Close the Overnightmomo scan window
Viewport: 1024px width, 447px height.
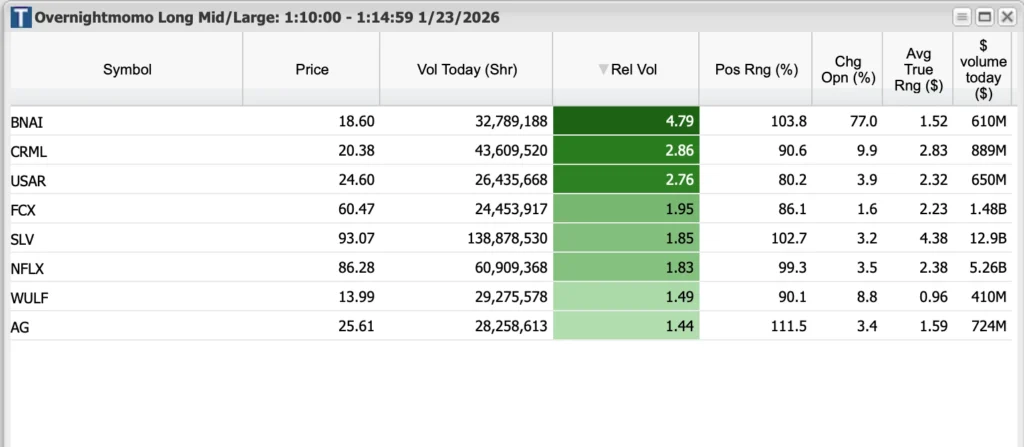pyautogui.click(x=1005, y=17)
